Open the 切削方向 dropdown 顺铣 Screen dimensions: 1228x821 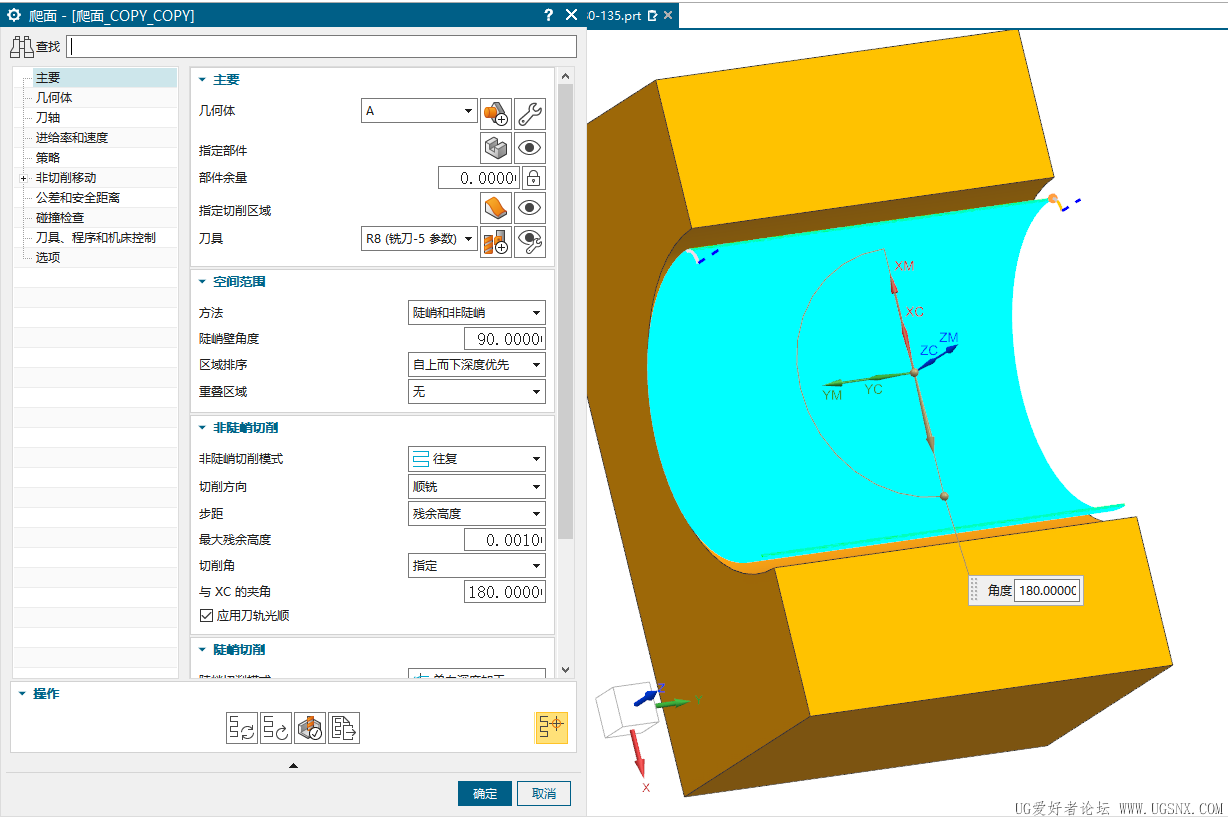pos(477,487)
